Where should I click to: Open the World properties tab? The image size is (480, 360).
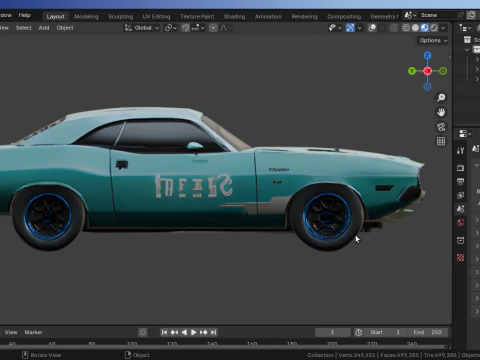(461, 222)
